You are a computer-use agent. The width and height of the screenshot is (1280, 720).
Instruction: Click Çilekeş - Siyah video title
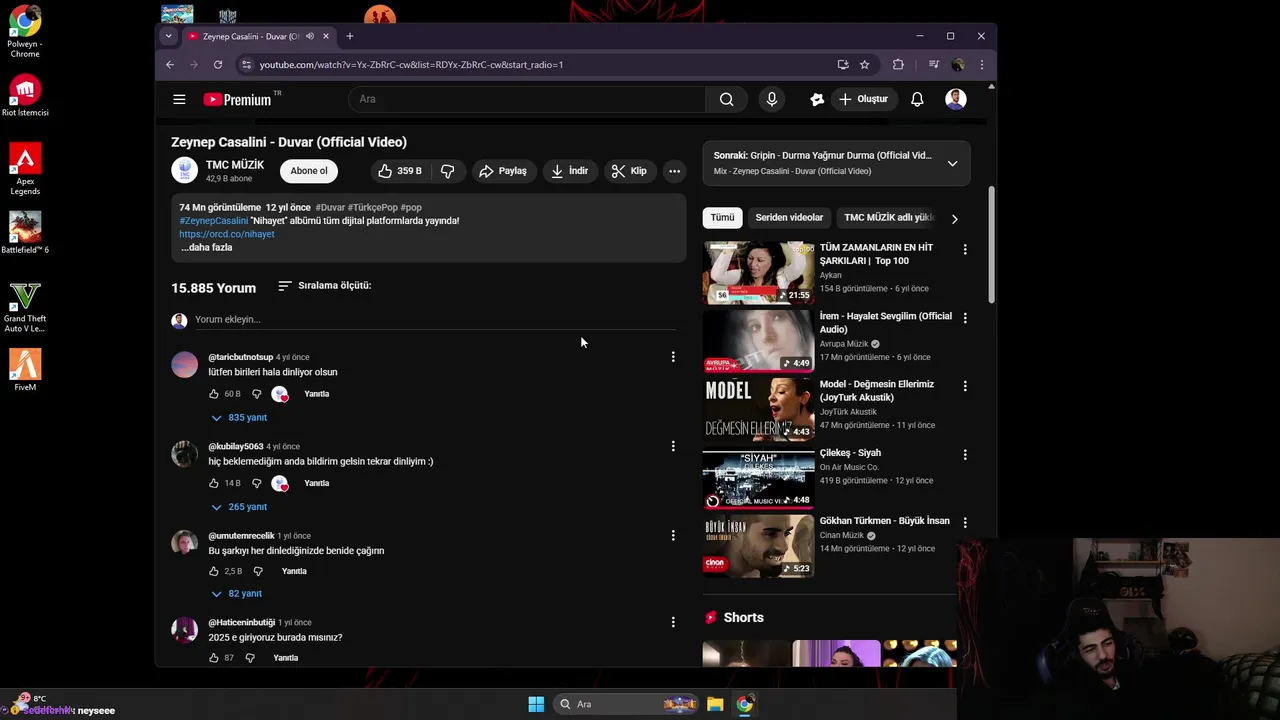850,453
